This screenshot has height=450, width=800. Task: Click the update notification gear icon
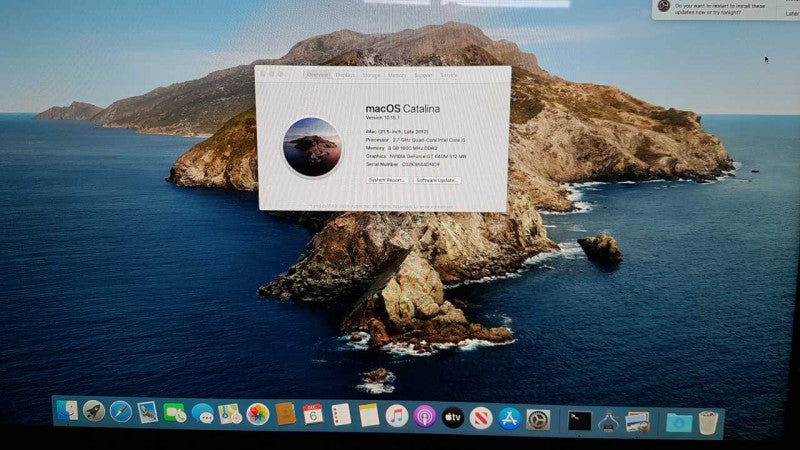click(663, 6)
